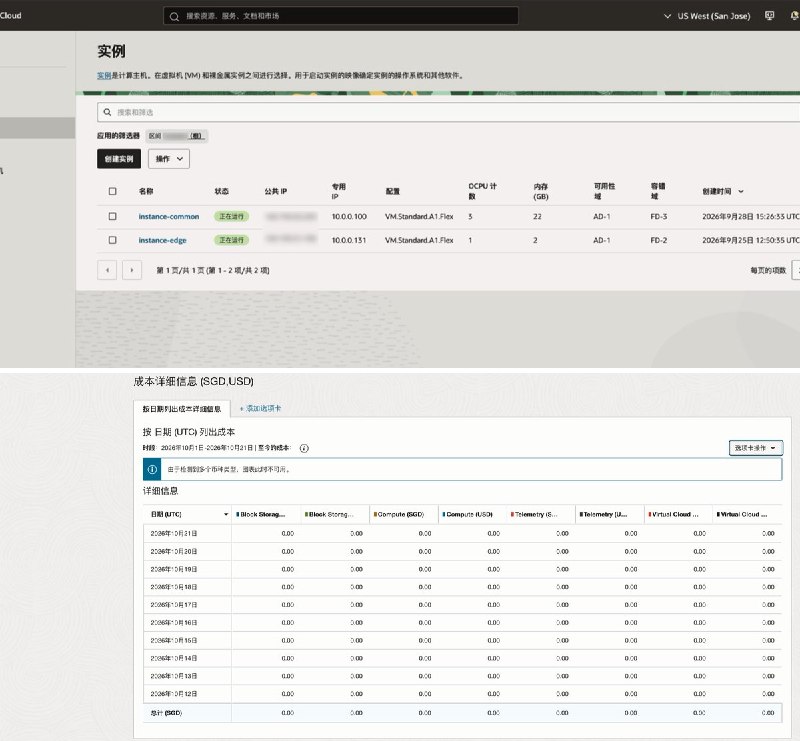The height and width of the screenshot is (741, 800).
Task: Click the FD-2 fault domain cell
Action: (659, 240)
